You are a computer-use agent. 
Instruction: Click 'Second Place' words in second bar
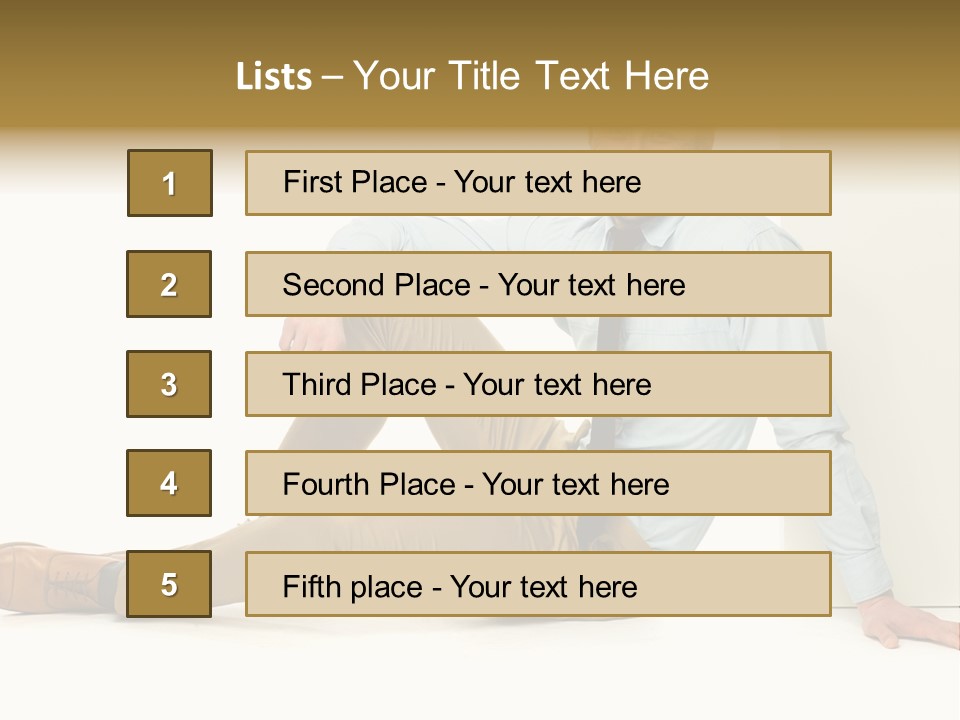(x=376, y=285)
